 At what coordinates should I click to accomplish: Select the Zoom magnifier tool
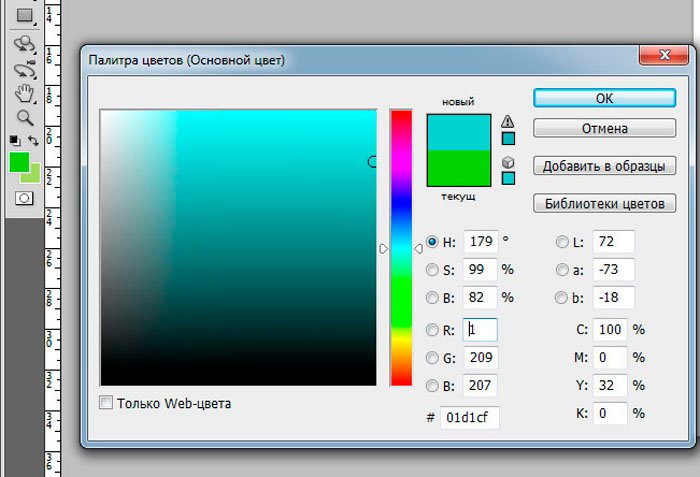pyautogui.click(x=24, y=118)
